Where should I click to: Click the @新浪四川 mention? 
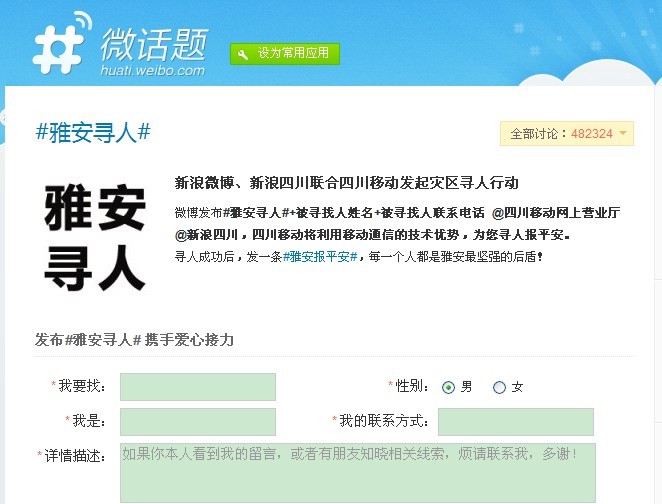(206, 235)
